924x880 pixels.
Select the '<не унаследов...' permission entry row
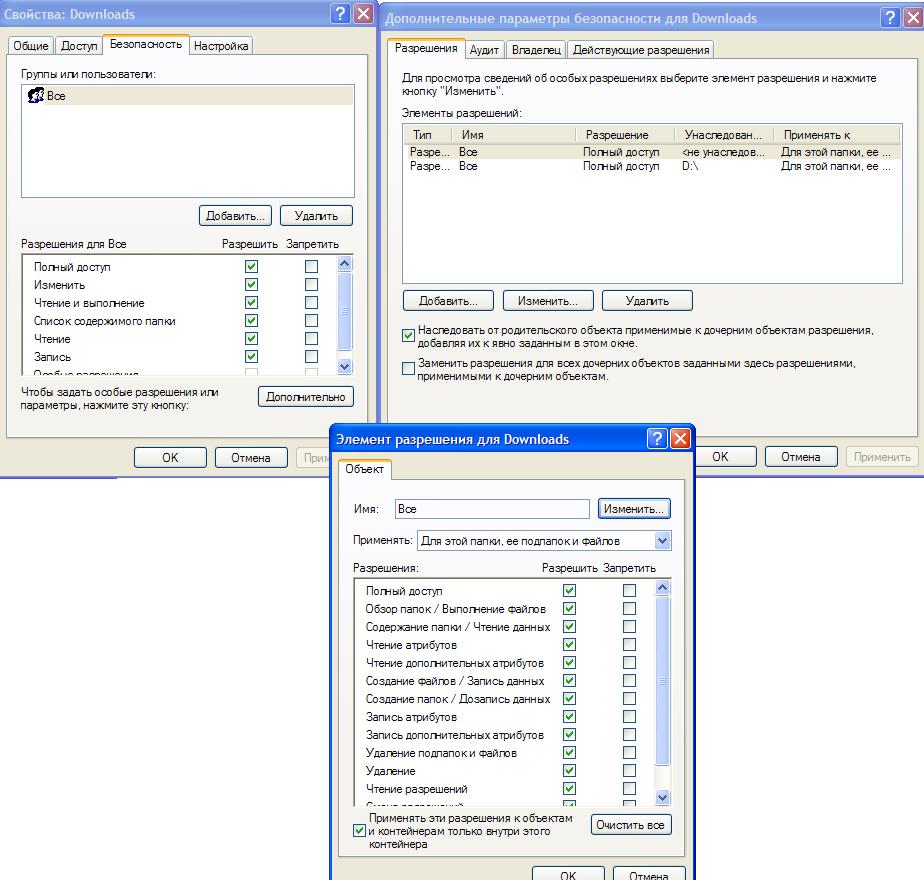pos(652,151)
